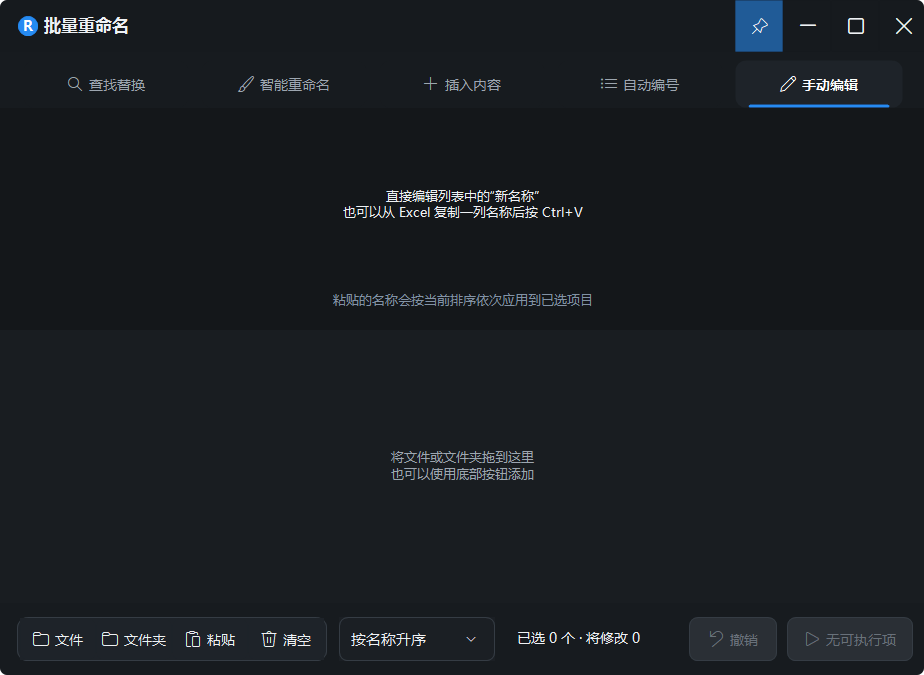Switch to the 查找替换 tab
The height and width of the screenshot is (675, 924).
(107, 85)
